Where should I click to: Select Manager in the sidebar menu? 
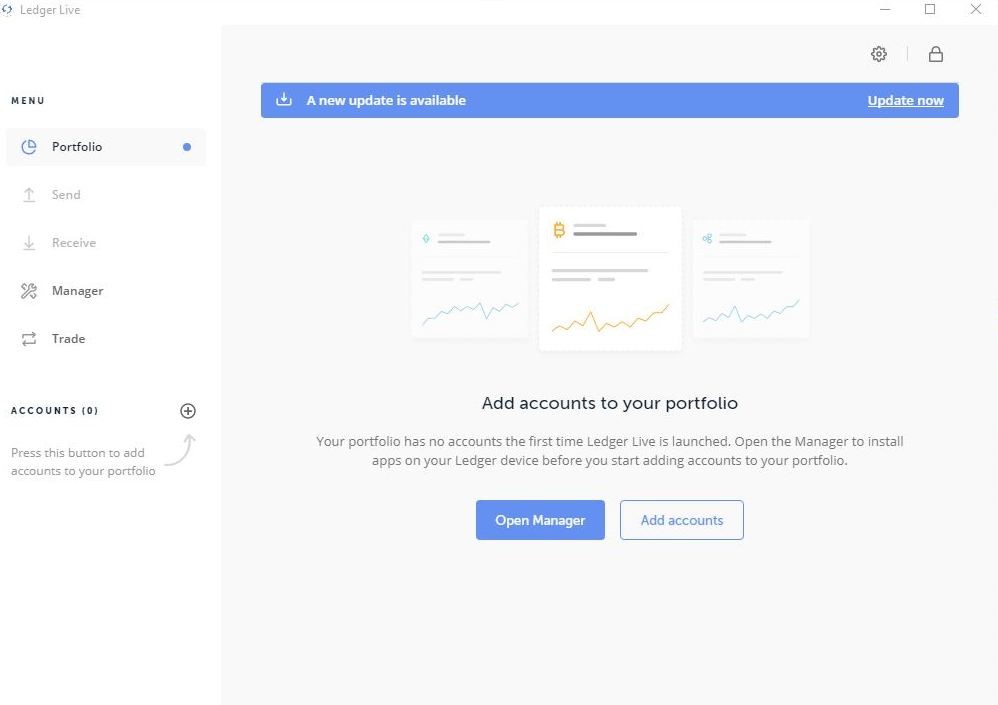(x=77, y=291)
